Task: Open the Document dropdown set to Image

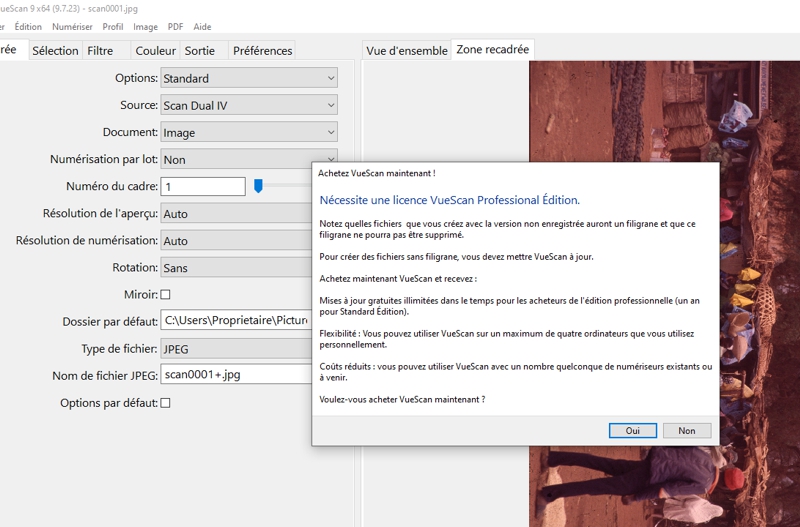Action: pyautogui.click(x=249, y=132)
